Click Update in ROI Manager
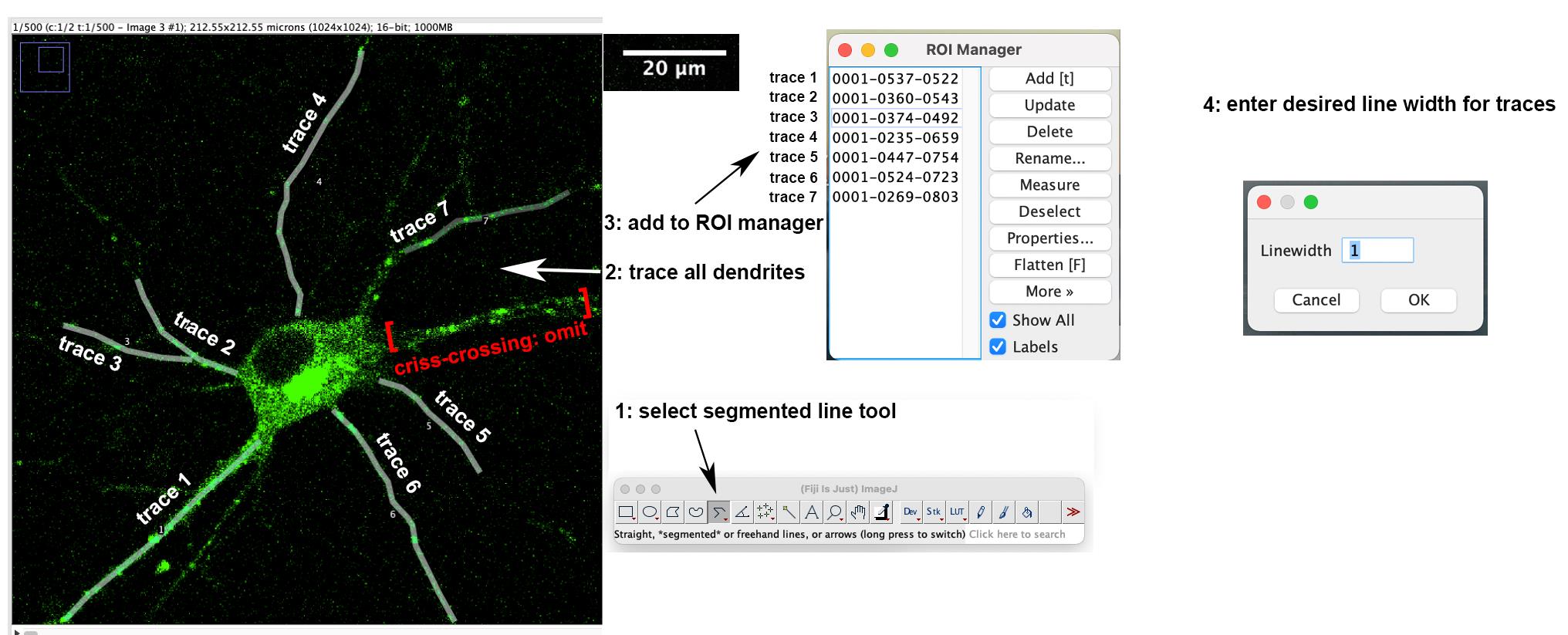The width and height of the screenshot is (1568, 635). point(1049,105)
